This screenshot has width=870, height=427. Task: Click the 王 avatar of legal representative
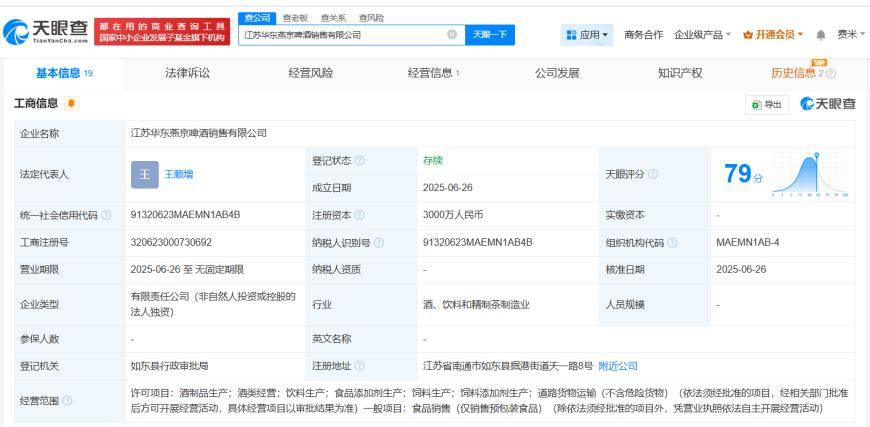145,175
